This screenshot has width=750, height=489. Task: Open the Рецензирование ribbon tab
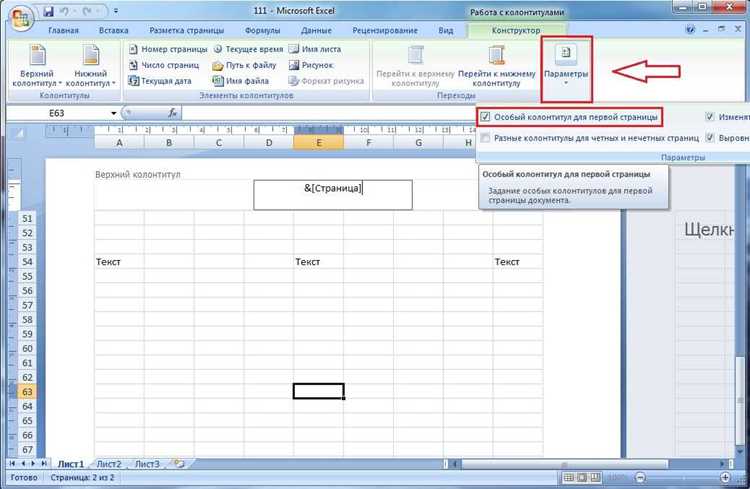[x=385, y=30]
